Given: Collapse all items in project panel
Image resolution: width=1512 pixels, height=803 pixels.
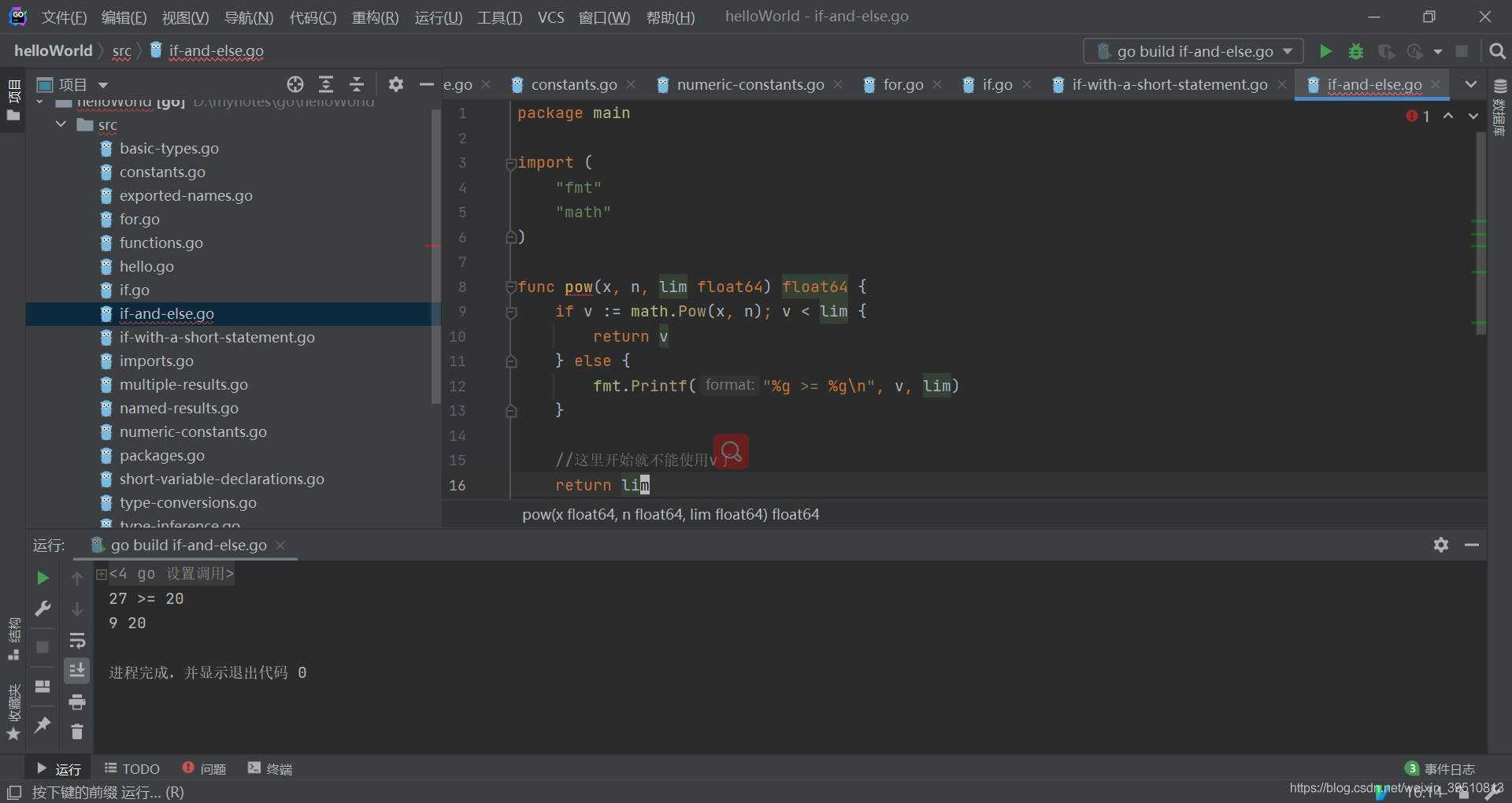Looking at the screenshot, I should click(x=357, y=84).
